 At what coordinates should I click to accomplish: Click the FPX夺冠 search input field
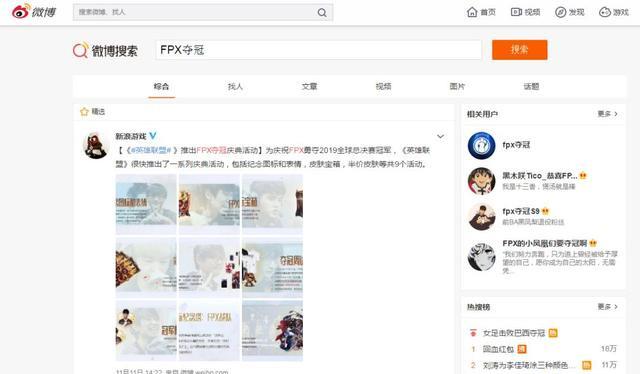319,50
